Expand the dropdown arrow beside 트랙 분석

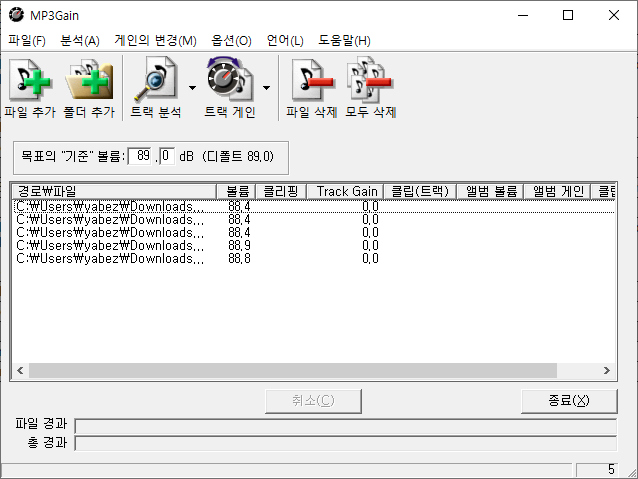click(x=192, y=87)
